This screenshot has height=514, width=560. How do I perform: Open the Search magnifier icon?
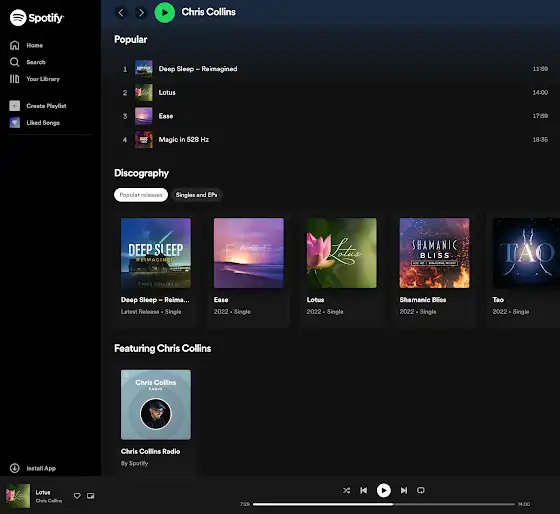15,62
